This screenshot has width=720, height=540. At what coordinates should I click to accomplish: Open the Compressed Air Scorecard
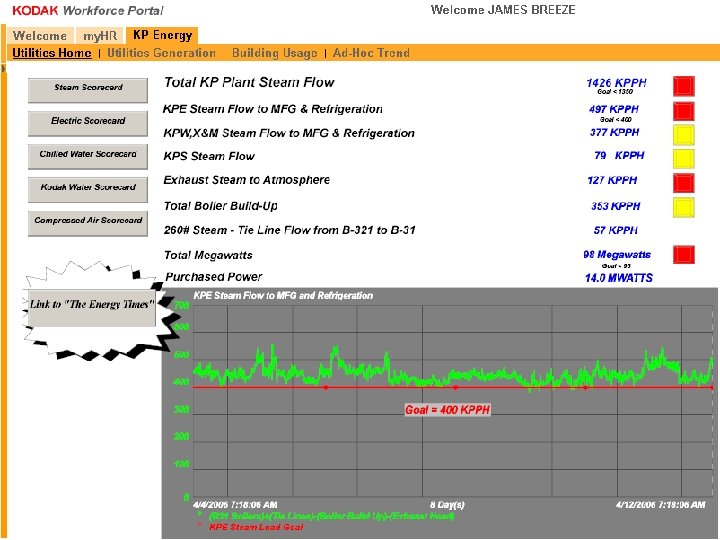(x=88, y=223)
